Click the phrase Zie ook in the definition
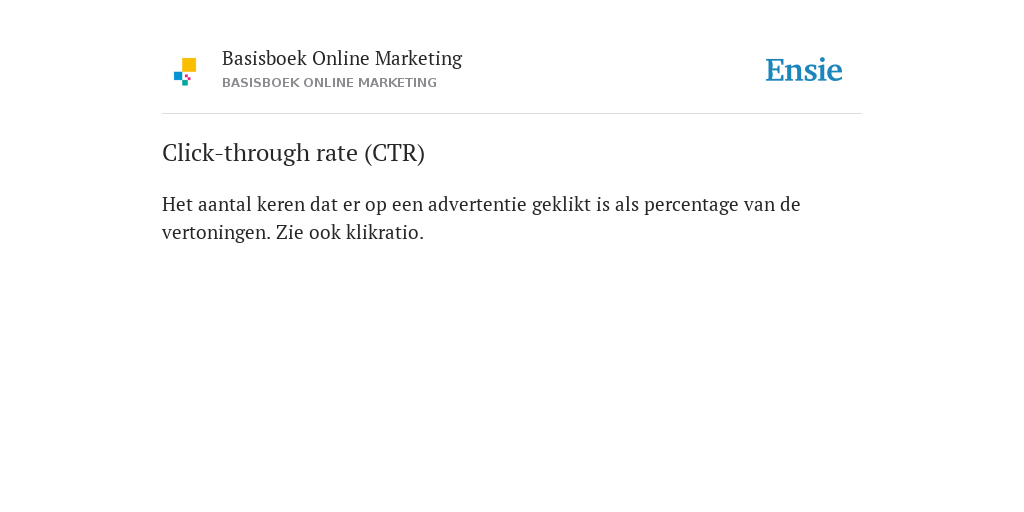 coord(308,232)
